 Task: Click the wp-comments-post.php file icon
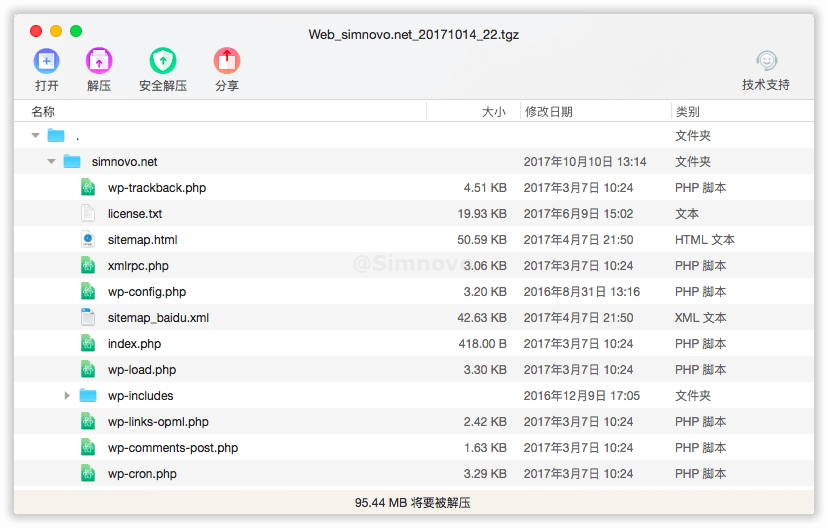pos(88,448)
